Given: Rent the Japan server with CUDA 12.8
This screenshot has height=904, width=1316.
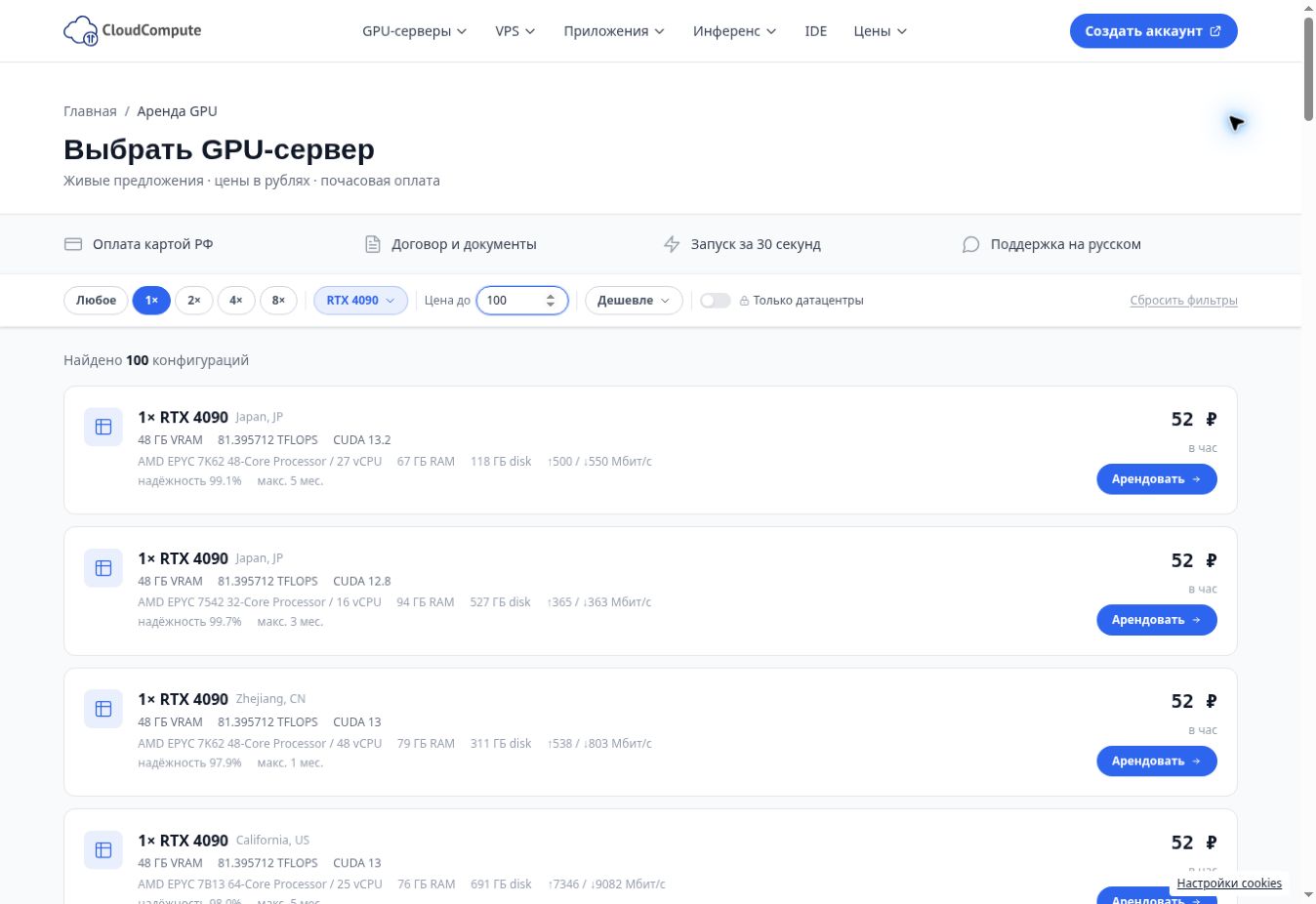Looking at the screenshot, I should pos(1157,620).
